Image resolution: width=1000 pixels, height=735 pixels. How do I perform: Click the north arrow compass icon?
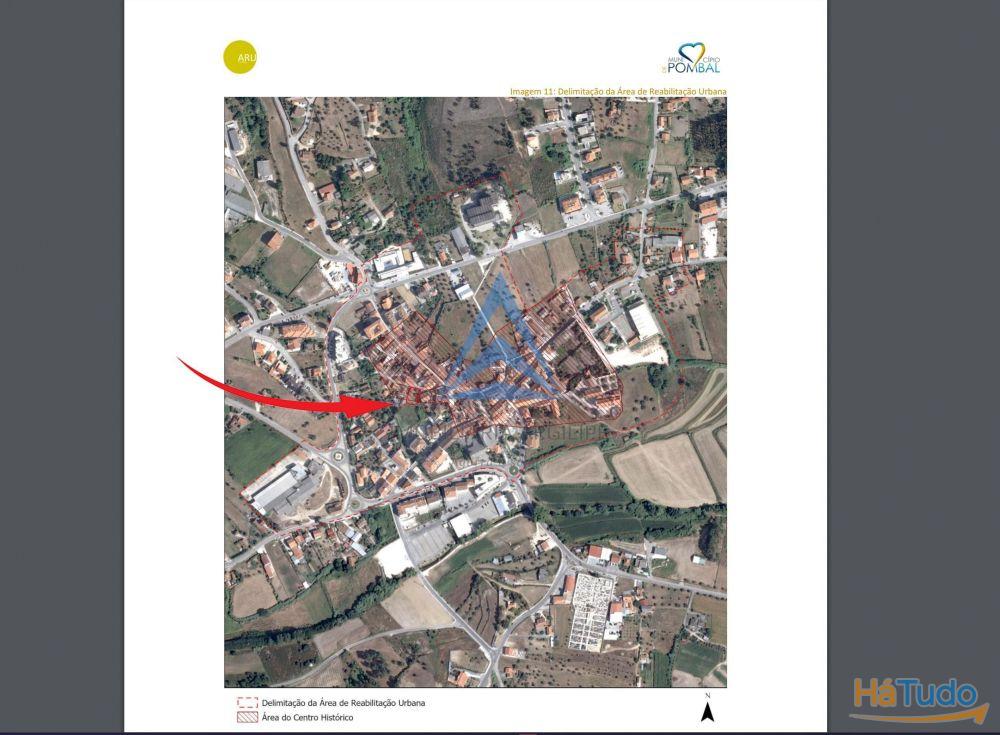tap(707, 708)
